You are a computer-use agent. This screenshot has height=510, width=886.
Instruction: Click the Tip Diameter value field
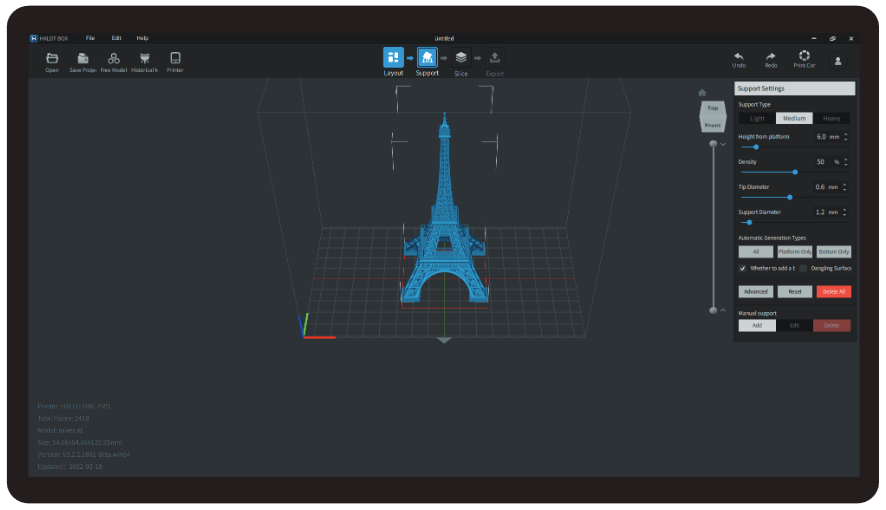pos(820,187)
